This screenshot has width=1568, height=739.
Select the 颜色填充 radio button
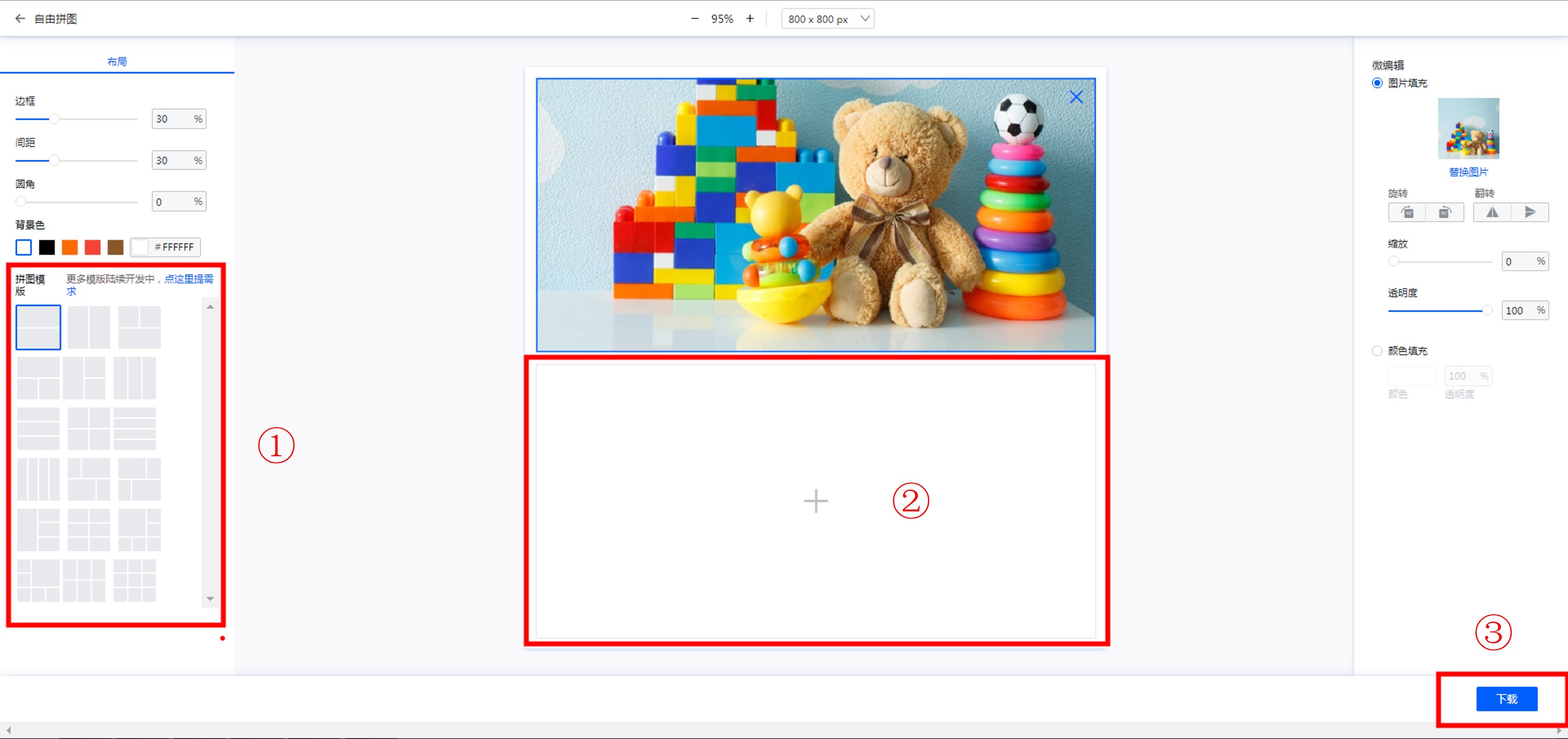pyautogui.click(x=1377, y=351)
